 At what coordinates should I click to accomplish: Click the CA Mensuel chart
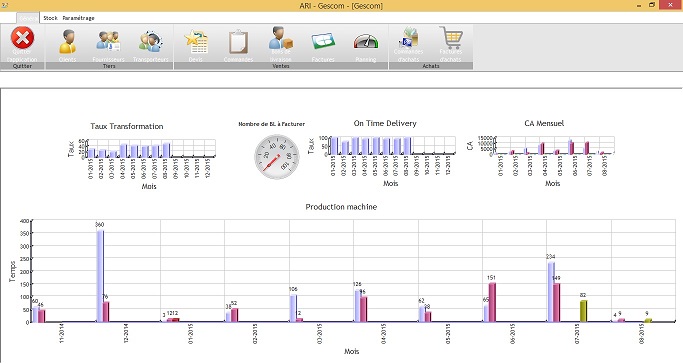click(x=540, y=153)
